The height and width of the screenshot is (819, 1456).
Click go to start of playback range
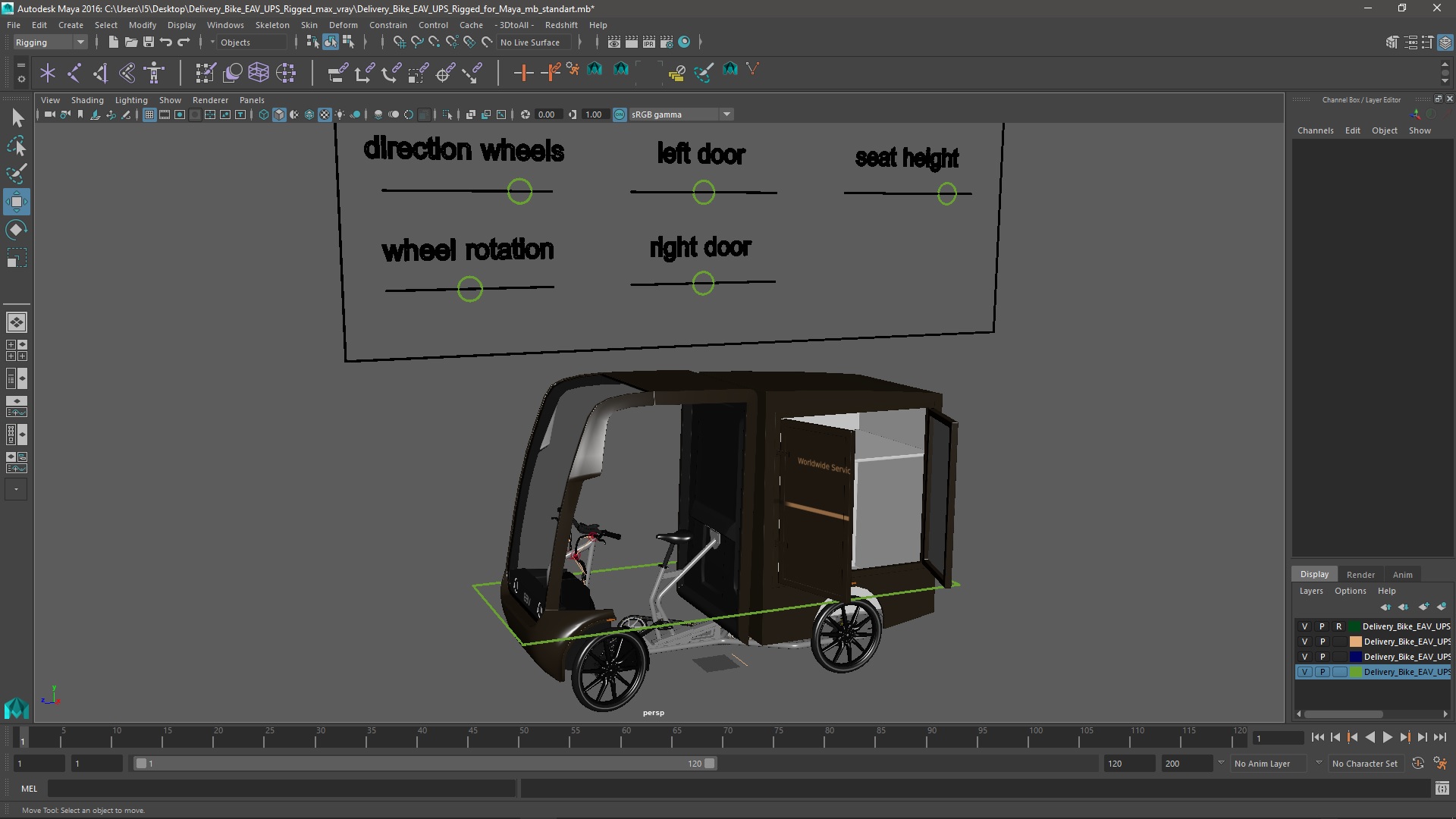[1317, 737]
